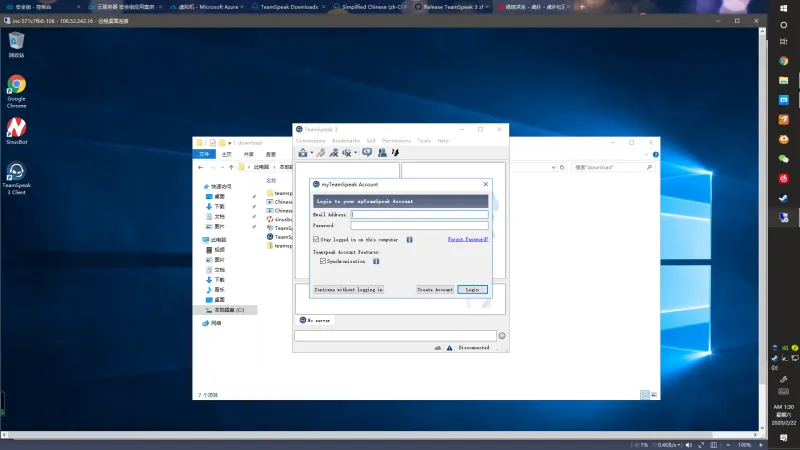Open the Tools menu in TeamSpeak

click(x=424, y=141)
